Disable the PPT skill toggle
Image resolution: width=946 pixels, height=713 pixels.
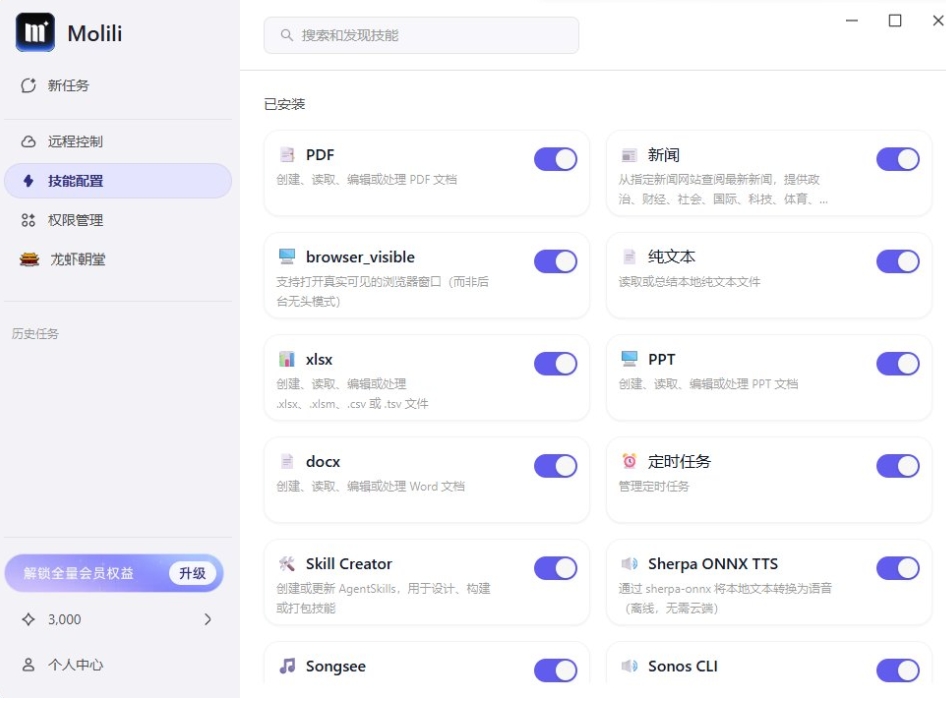coord(898,364)
